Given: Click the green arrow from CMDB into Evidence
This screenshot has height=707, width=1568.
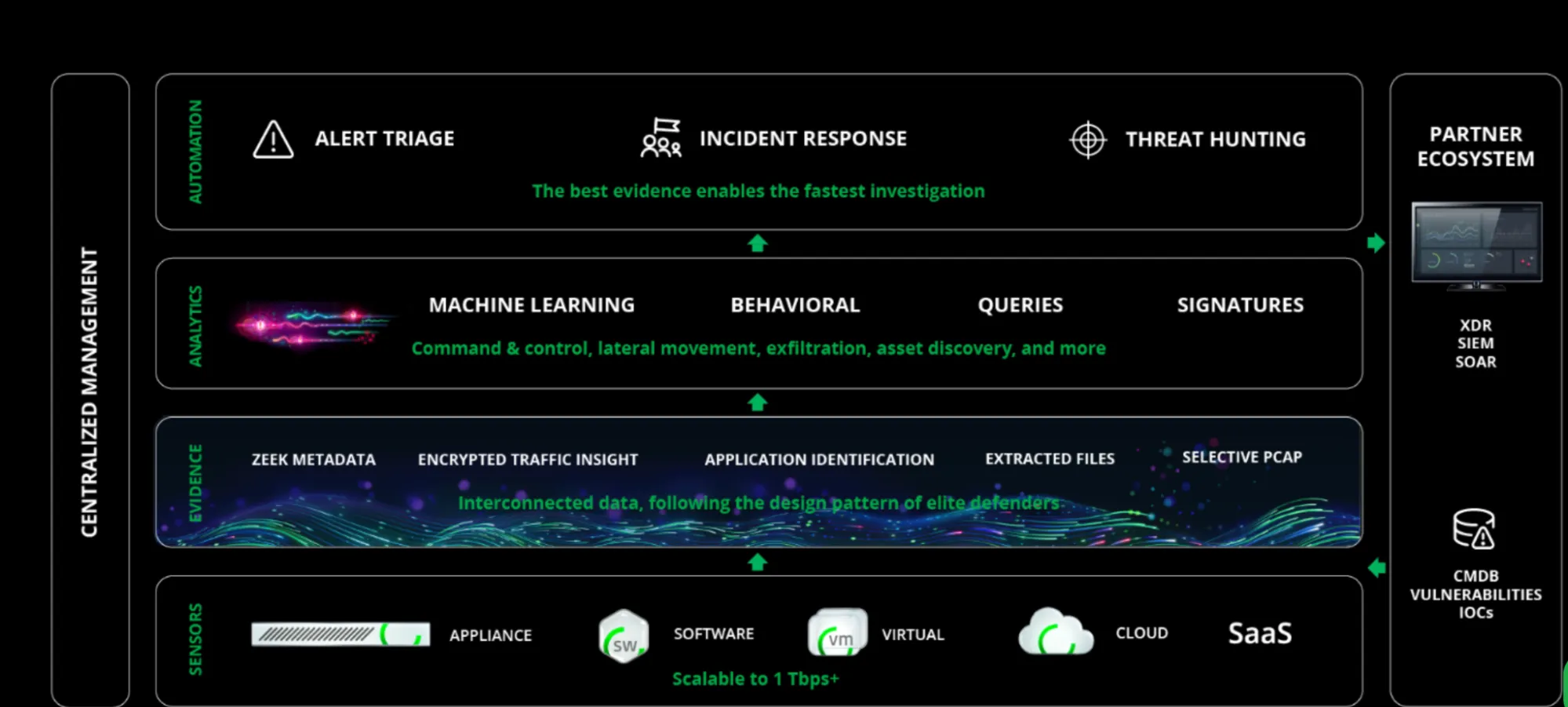Looking at the screenshot, I should pyautogui.click(x=1377, y=567).
